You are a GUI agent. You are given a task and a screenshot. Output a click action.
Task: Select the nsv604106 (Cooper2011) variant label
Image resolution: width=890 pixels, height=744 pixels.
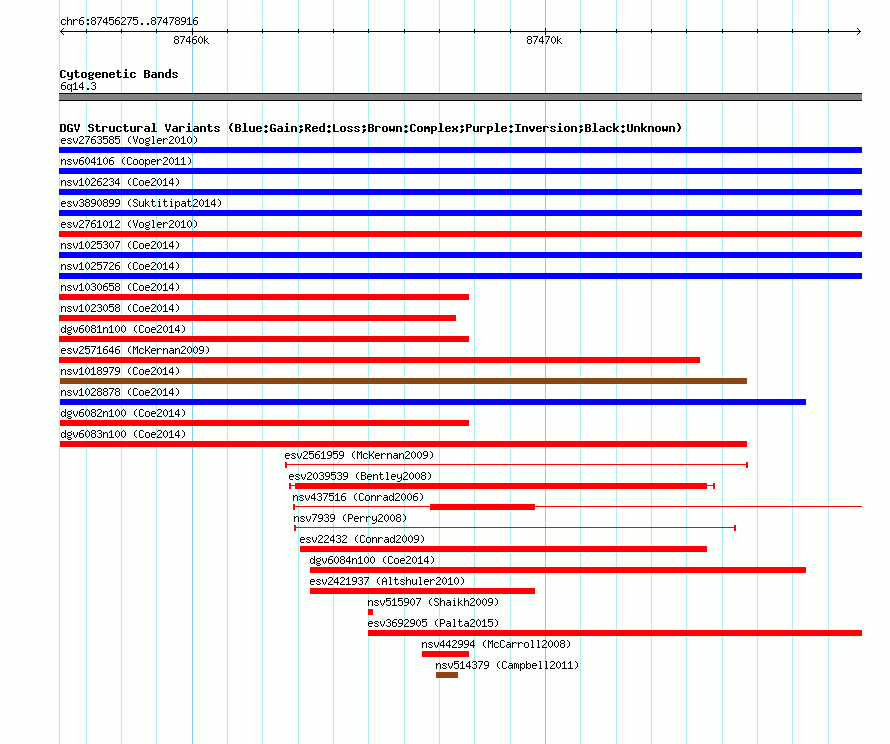coord(126,161)
